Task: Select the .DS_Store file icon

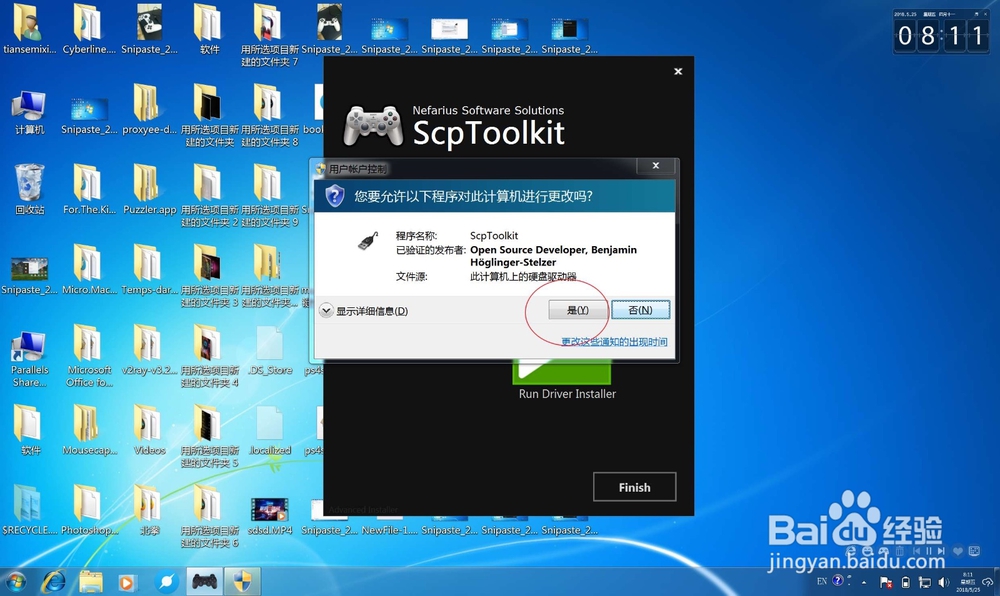Action: pos(270,350)
